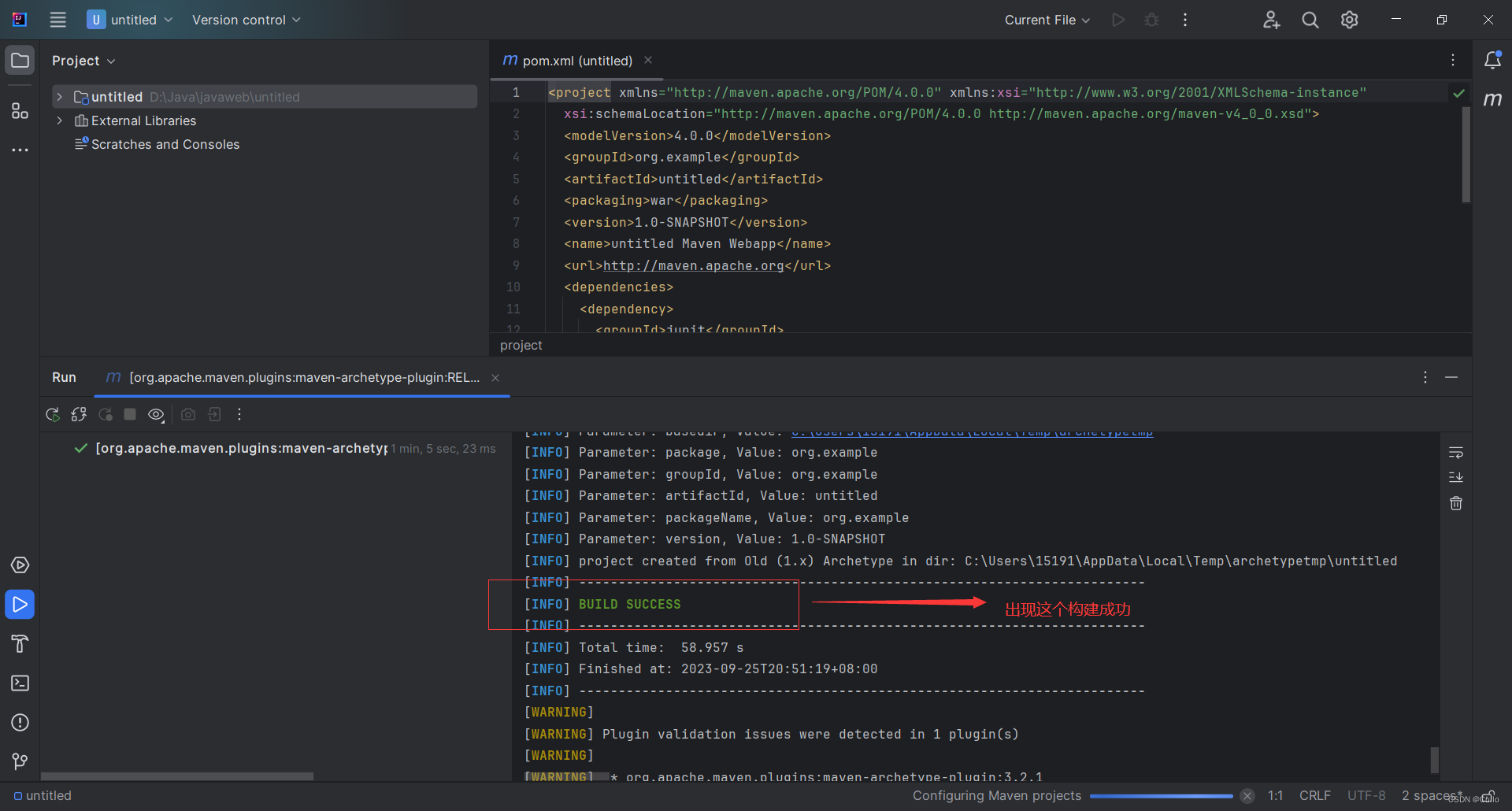Expand the External Libraries node
1512x811 pixels.
[59, 120]
